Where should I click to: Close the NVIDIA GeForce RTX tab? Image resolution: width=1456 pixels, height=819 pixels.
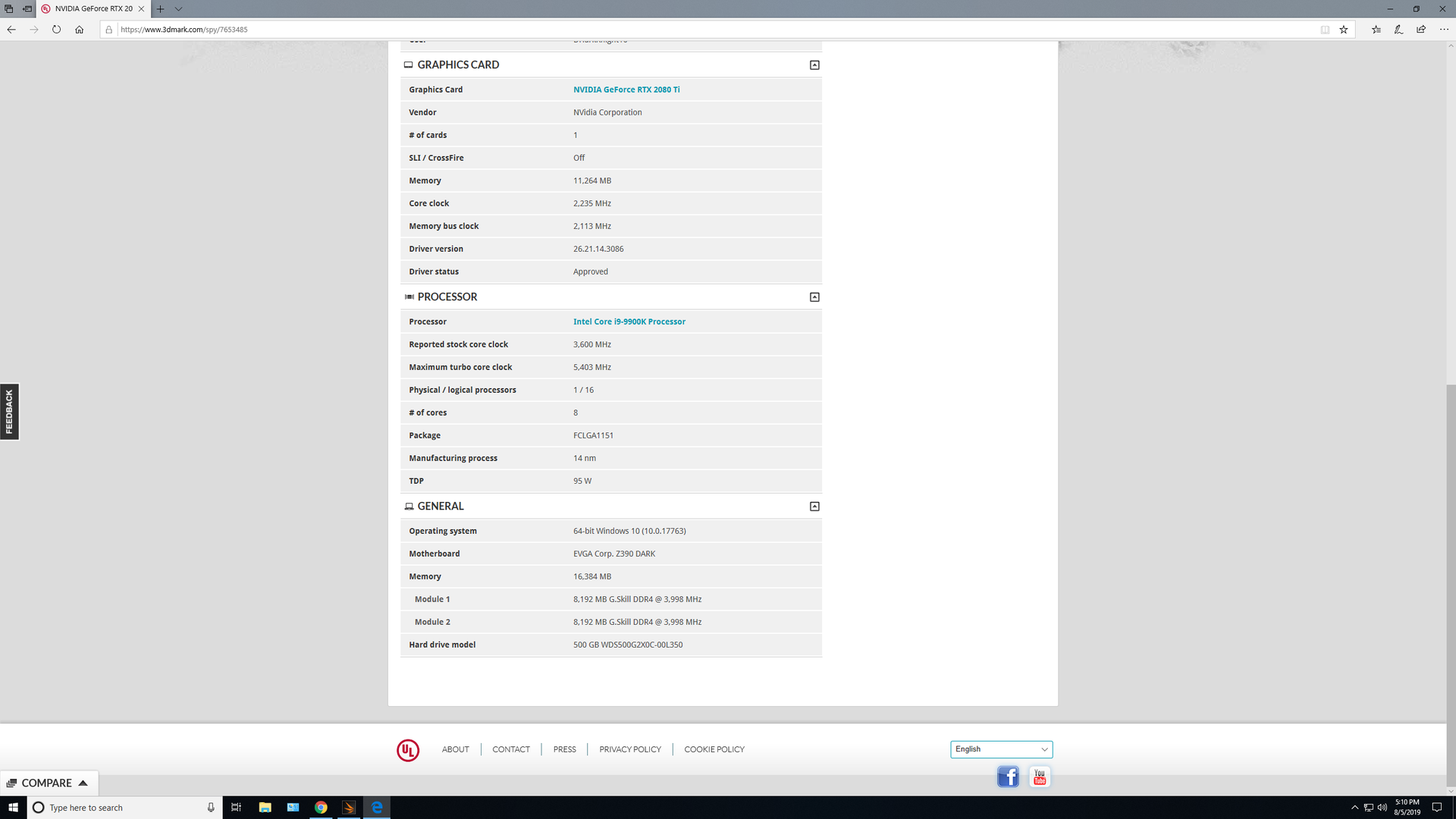coord(141,9)
